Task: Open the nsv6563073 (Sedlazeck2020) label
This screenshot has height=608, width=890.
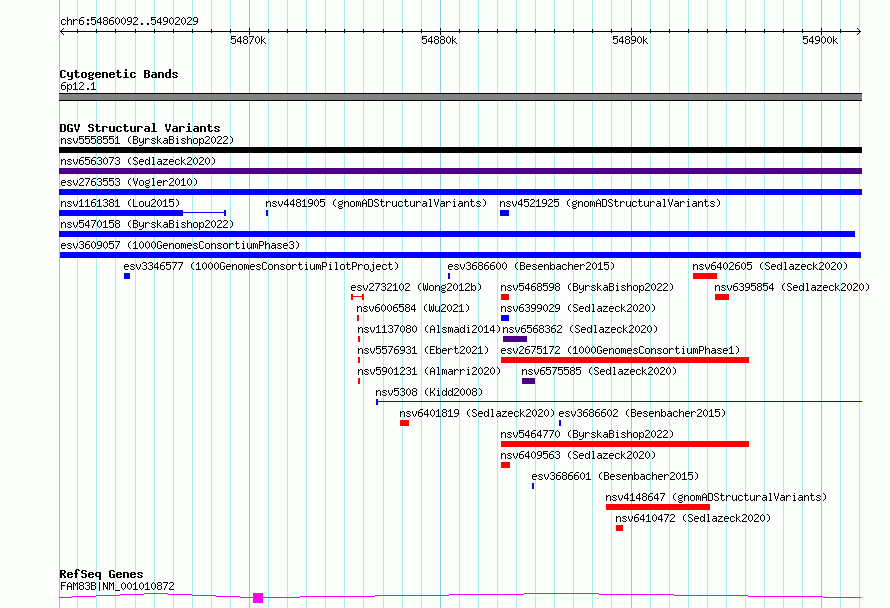Action: click(138, 161)
